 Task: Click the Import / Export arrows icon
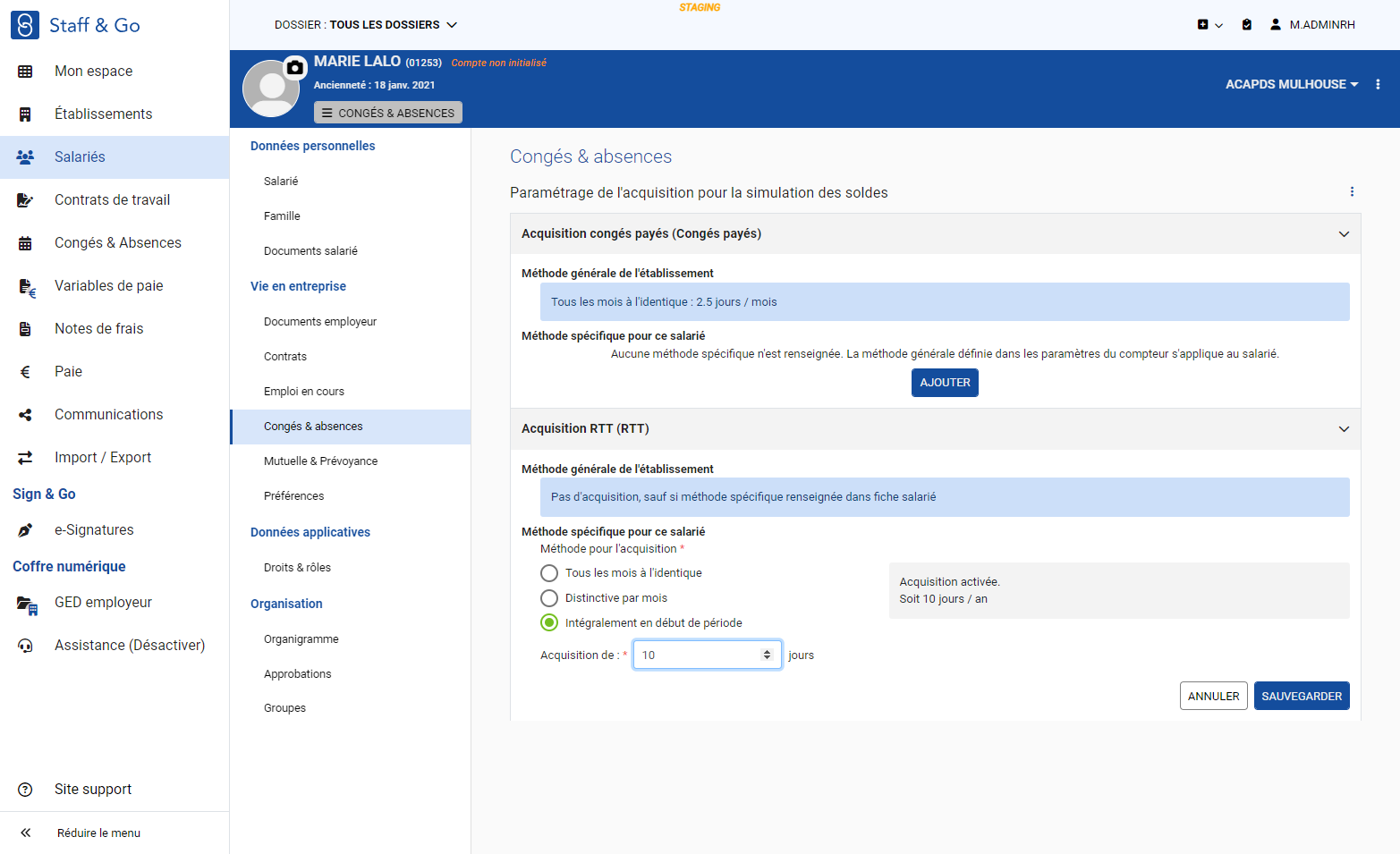pos(25,458)
